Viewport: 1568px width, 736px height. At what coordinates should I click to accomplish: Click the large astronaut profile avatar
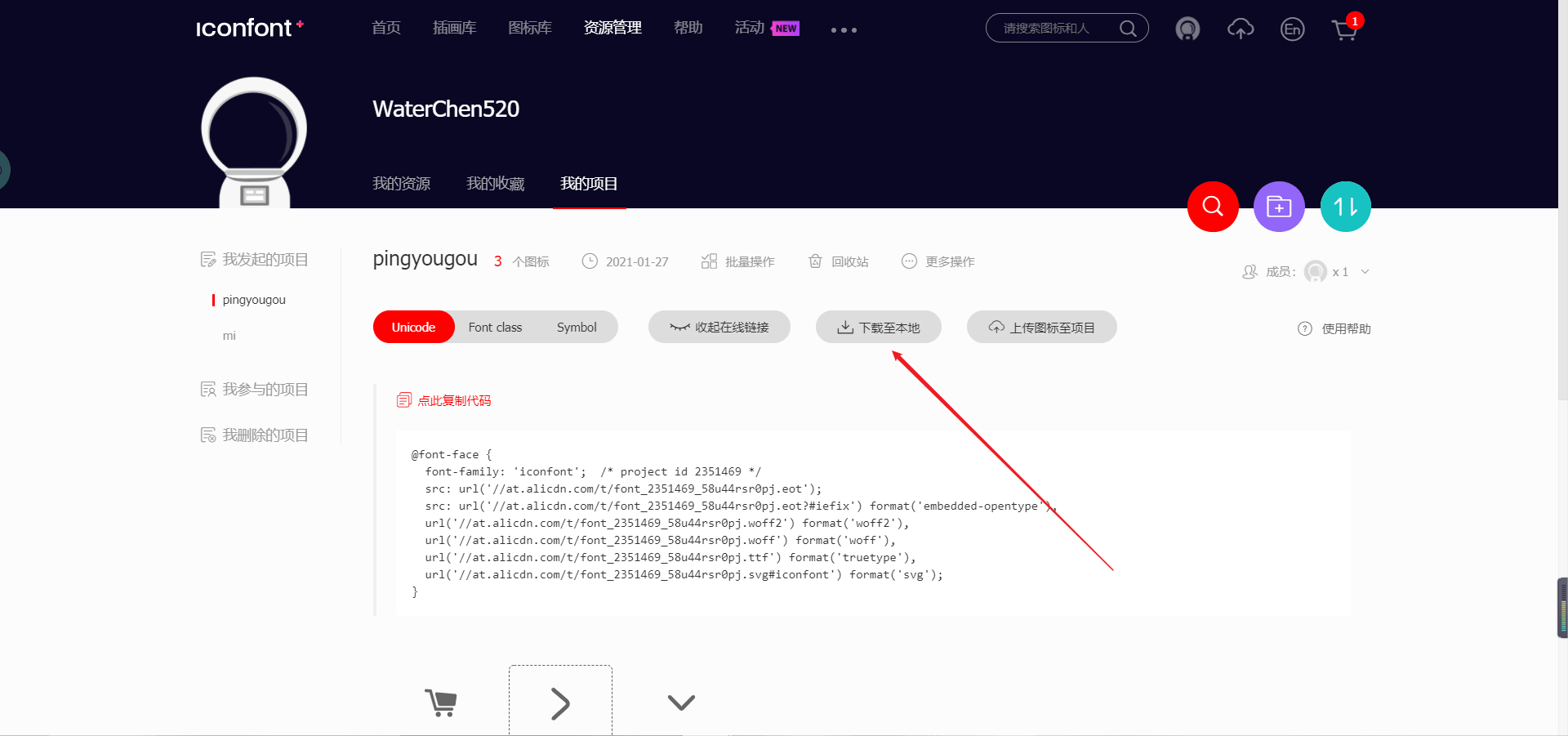[x=254, y=142]
